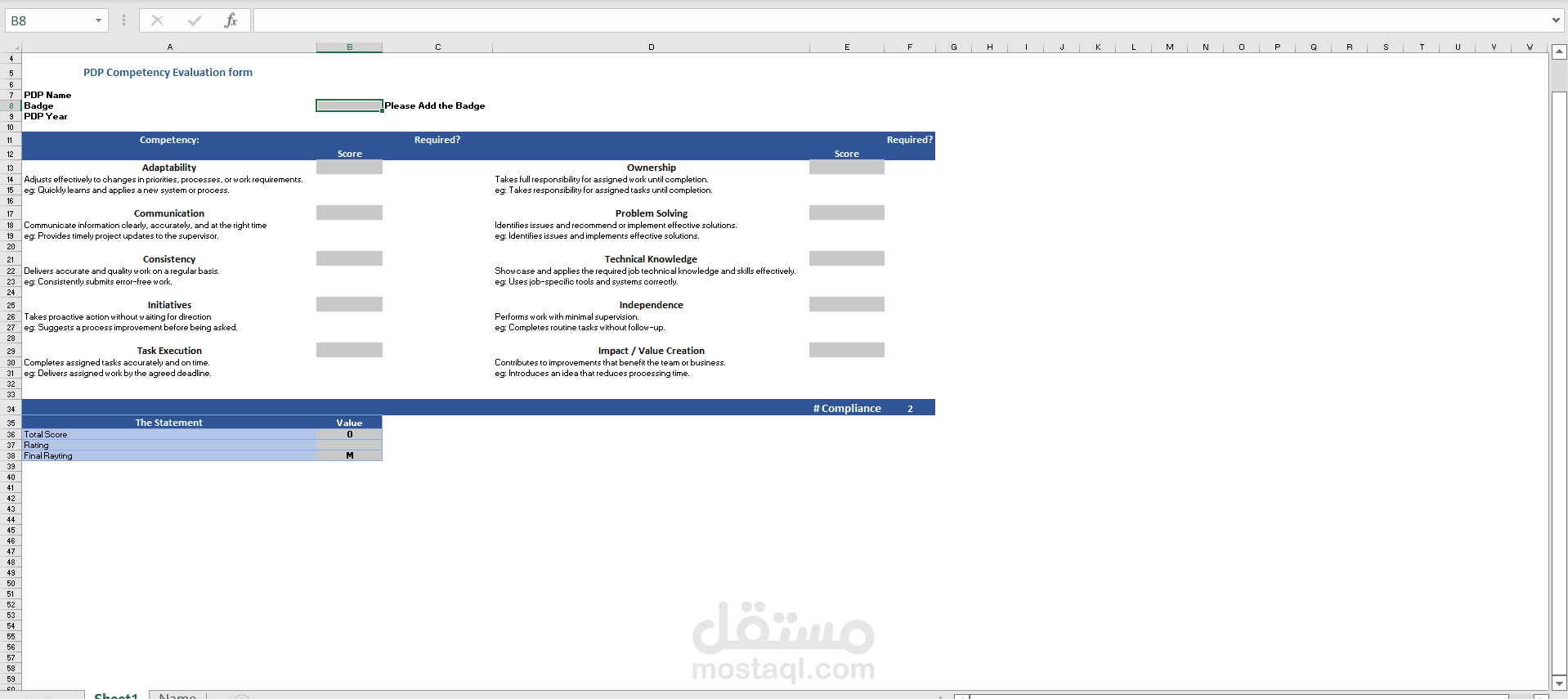This screenshot has width=1568, height=699.
Task: Click the Impact / Value Creation score cell
Action: point(847,350)
